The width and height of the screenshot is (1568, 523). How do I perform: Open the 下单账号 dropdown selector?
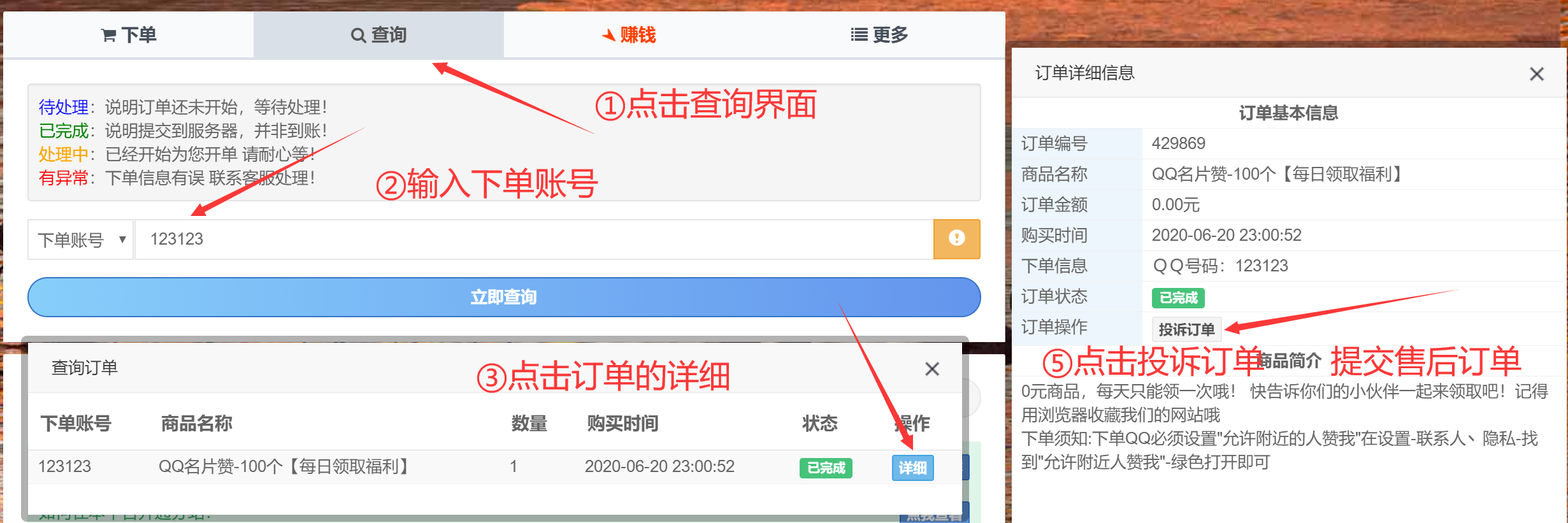coord(81,240)
